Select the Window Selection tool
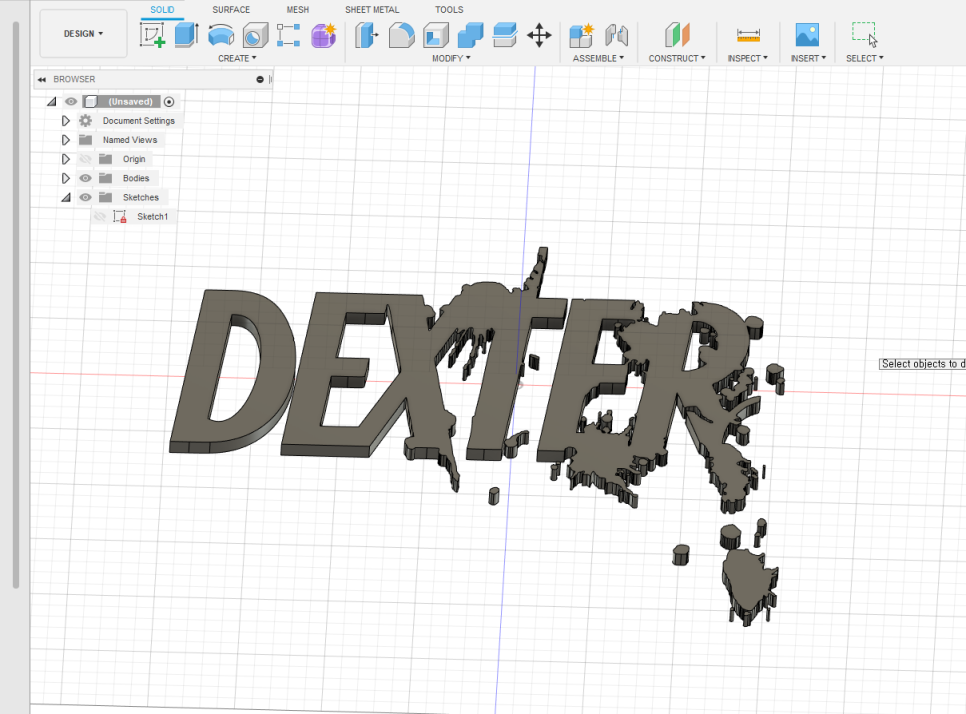This screenshot has height=714, width=966. click(x=864, y=34)
